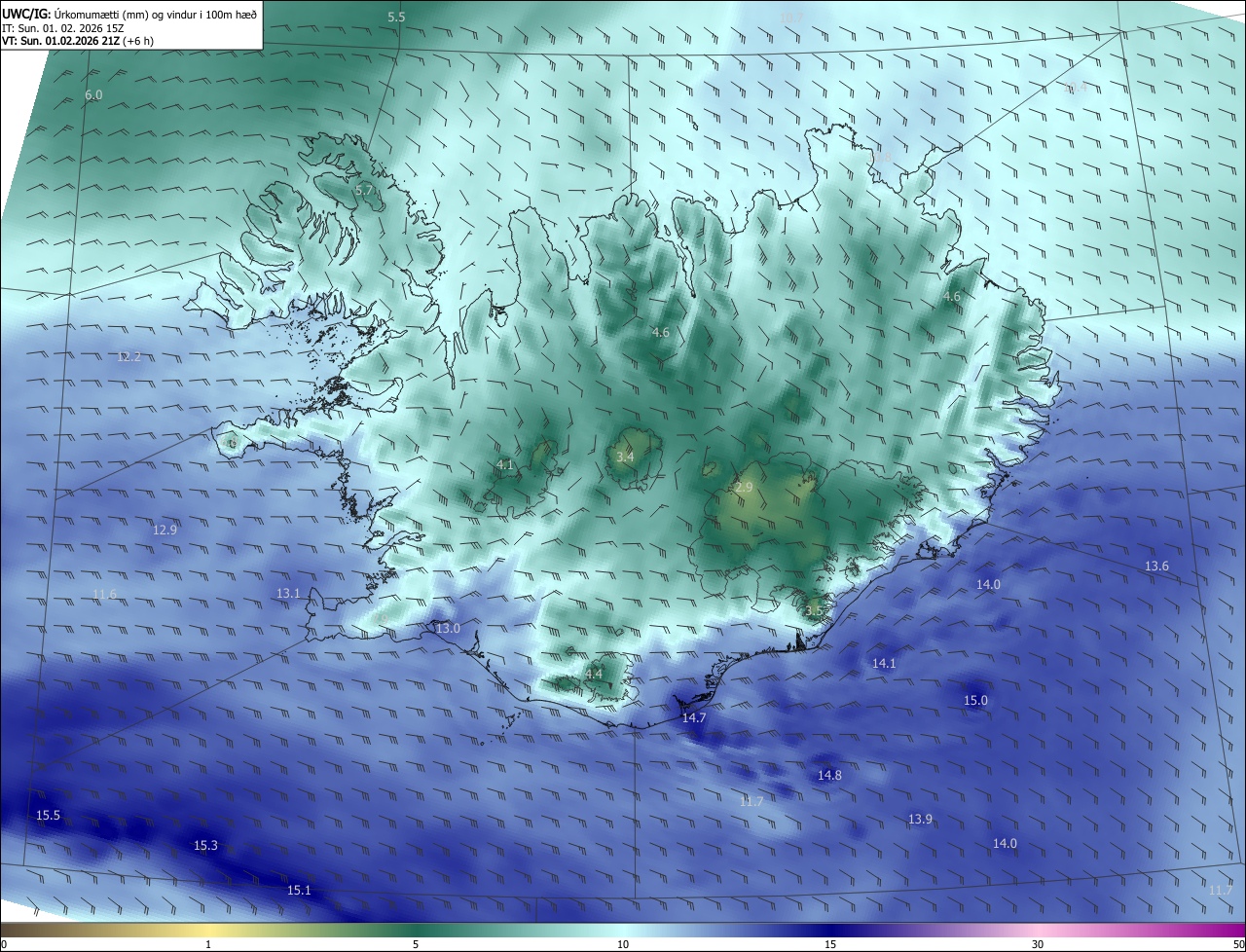Click the title text 'Úrkomumætti (mm) og vindur í 100m hæð'
Screen dimensions: 1246x952
[156, 14]
